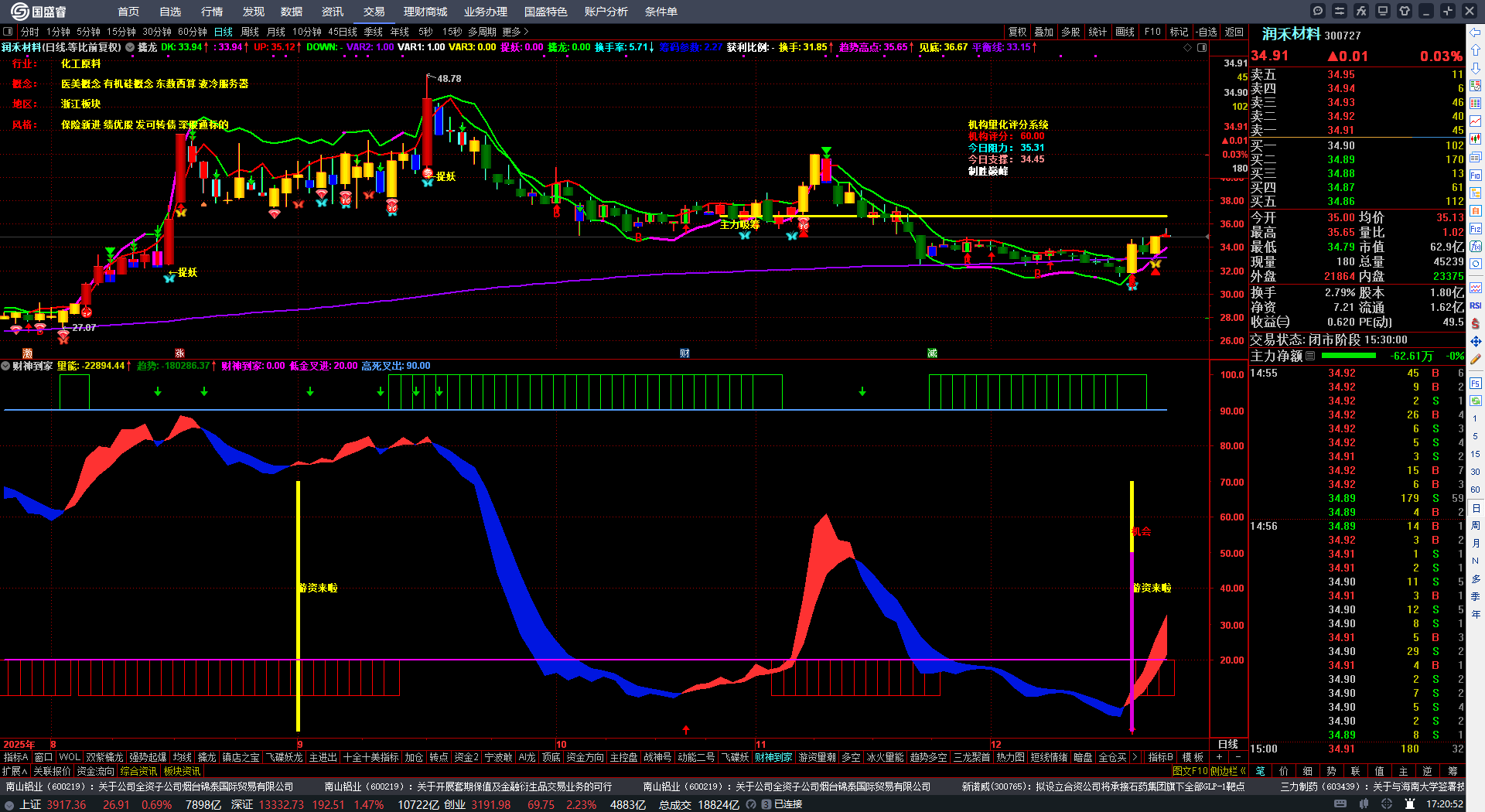Click the up arrow in right sidebar
Image resolution: width=1485 pixels, height=812 pixels.
[1476, 50]
